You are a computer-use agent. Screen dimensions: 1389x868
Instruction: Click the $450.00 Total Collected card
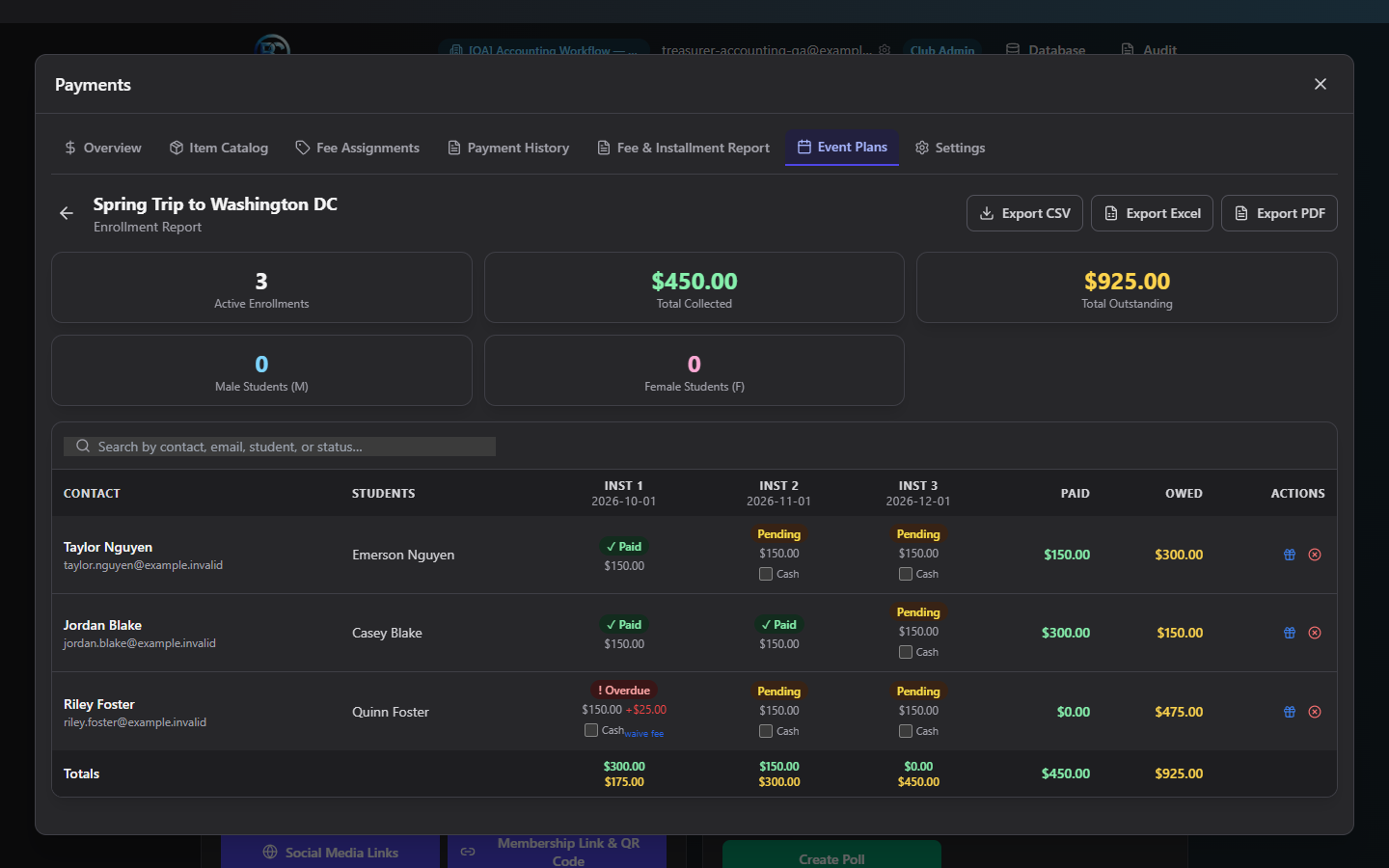[694, 287]
